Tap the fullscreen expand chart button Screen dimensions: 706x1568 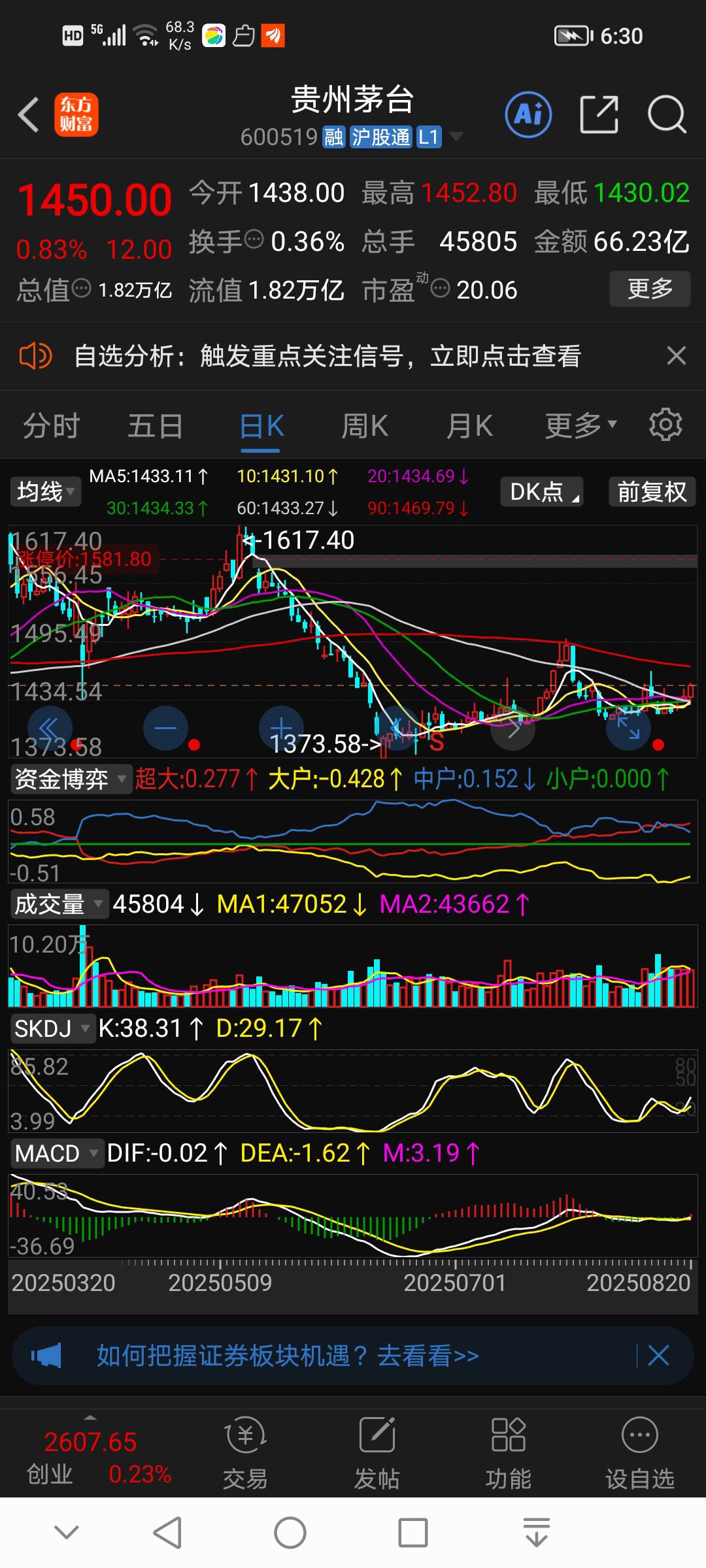(628, 728)
